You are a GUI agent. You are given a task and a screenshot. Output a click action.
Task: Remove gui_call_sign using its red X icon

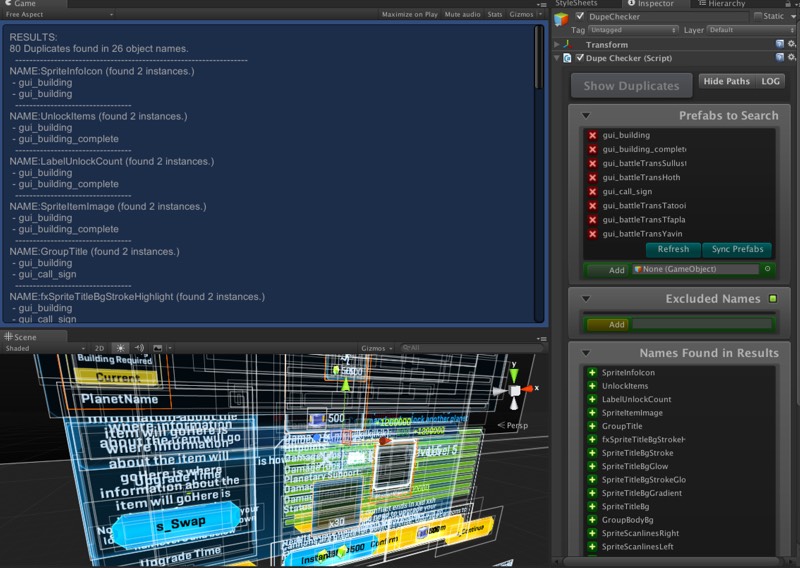pos(592,191)
